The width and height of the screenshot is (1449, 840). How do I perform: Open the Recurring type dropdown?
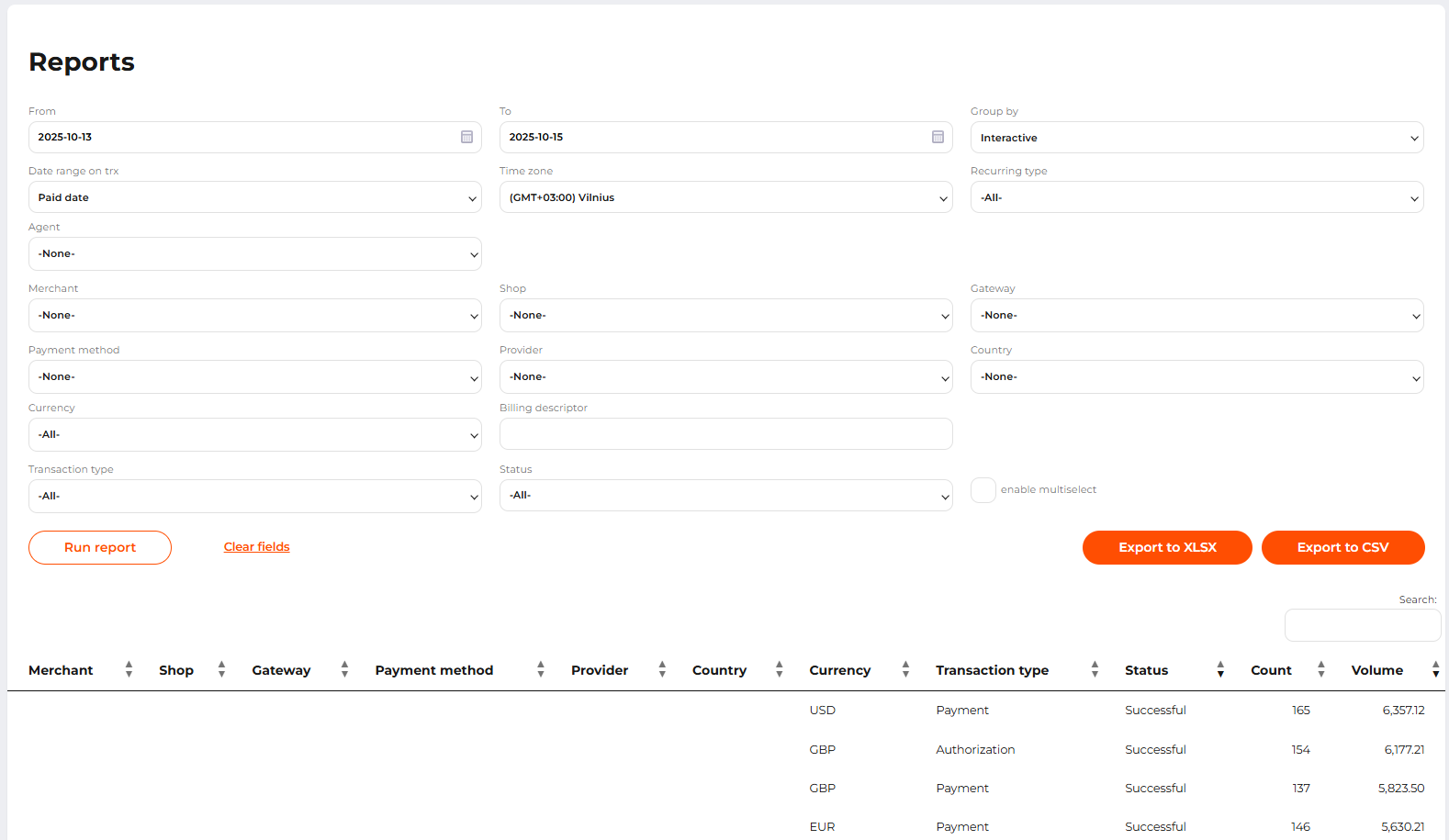click(x=1196, y=197)
